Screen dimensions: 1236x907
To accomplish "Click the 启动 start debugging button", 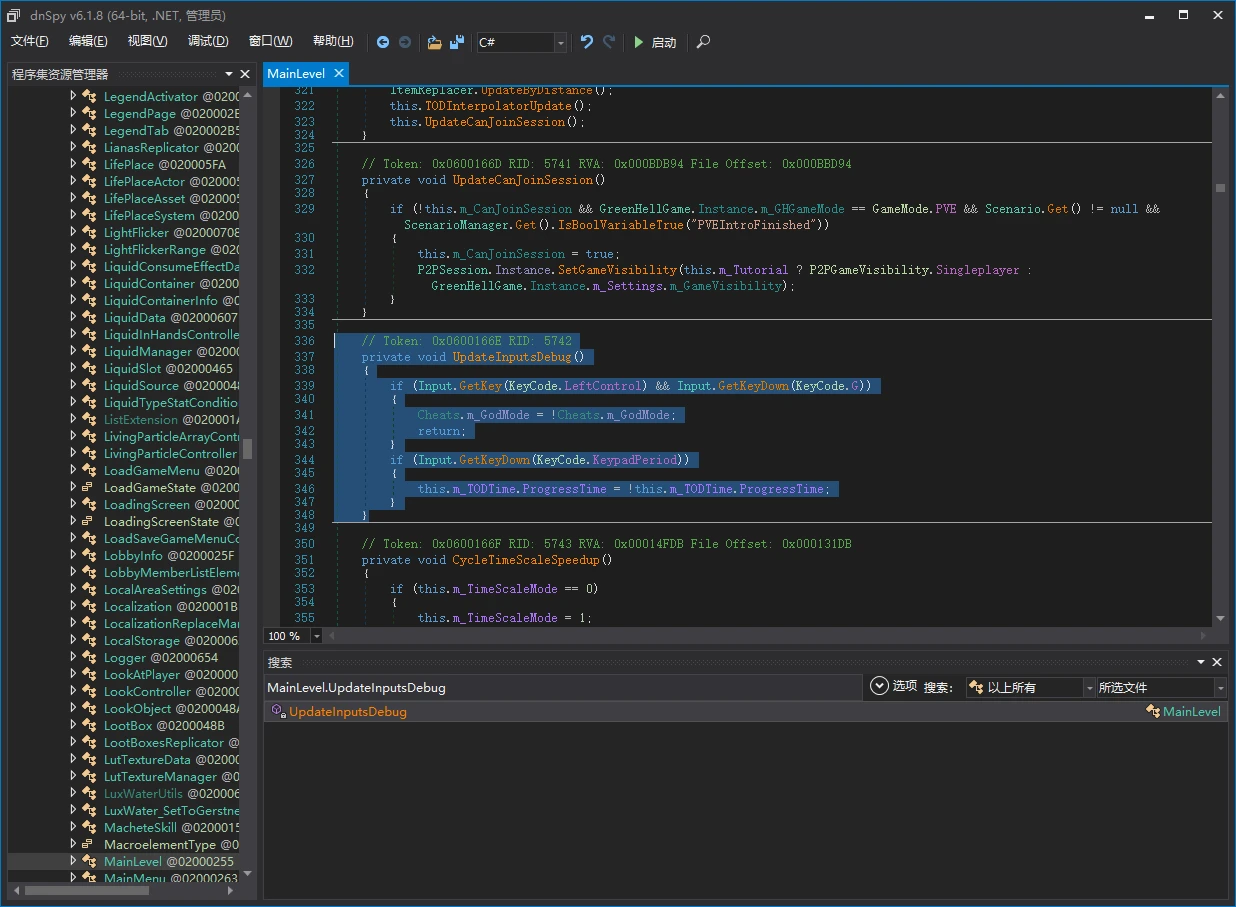I will point(654,42).
